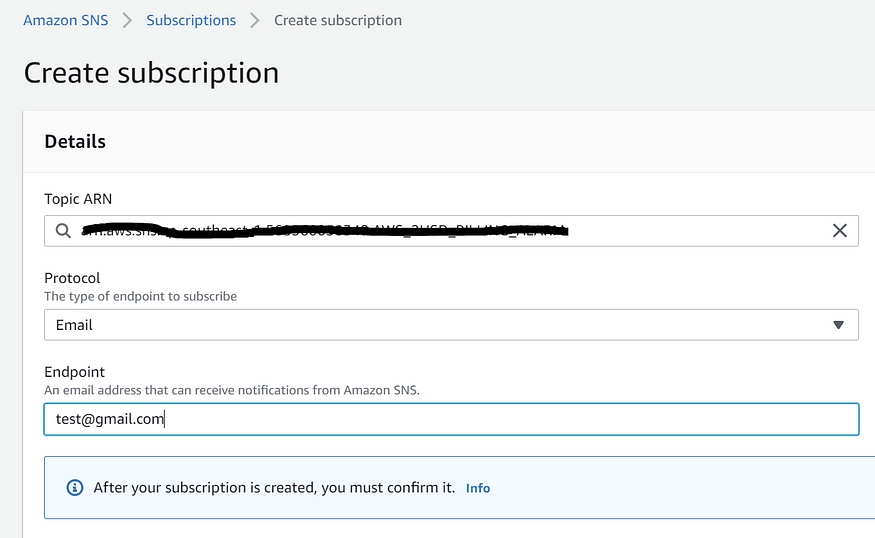Clear the Topic ARN field with X icon
The height and width of the screenshot is (538, 875).
(839, 230)
